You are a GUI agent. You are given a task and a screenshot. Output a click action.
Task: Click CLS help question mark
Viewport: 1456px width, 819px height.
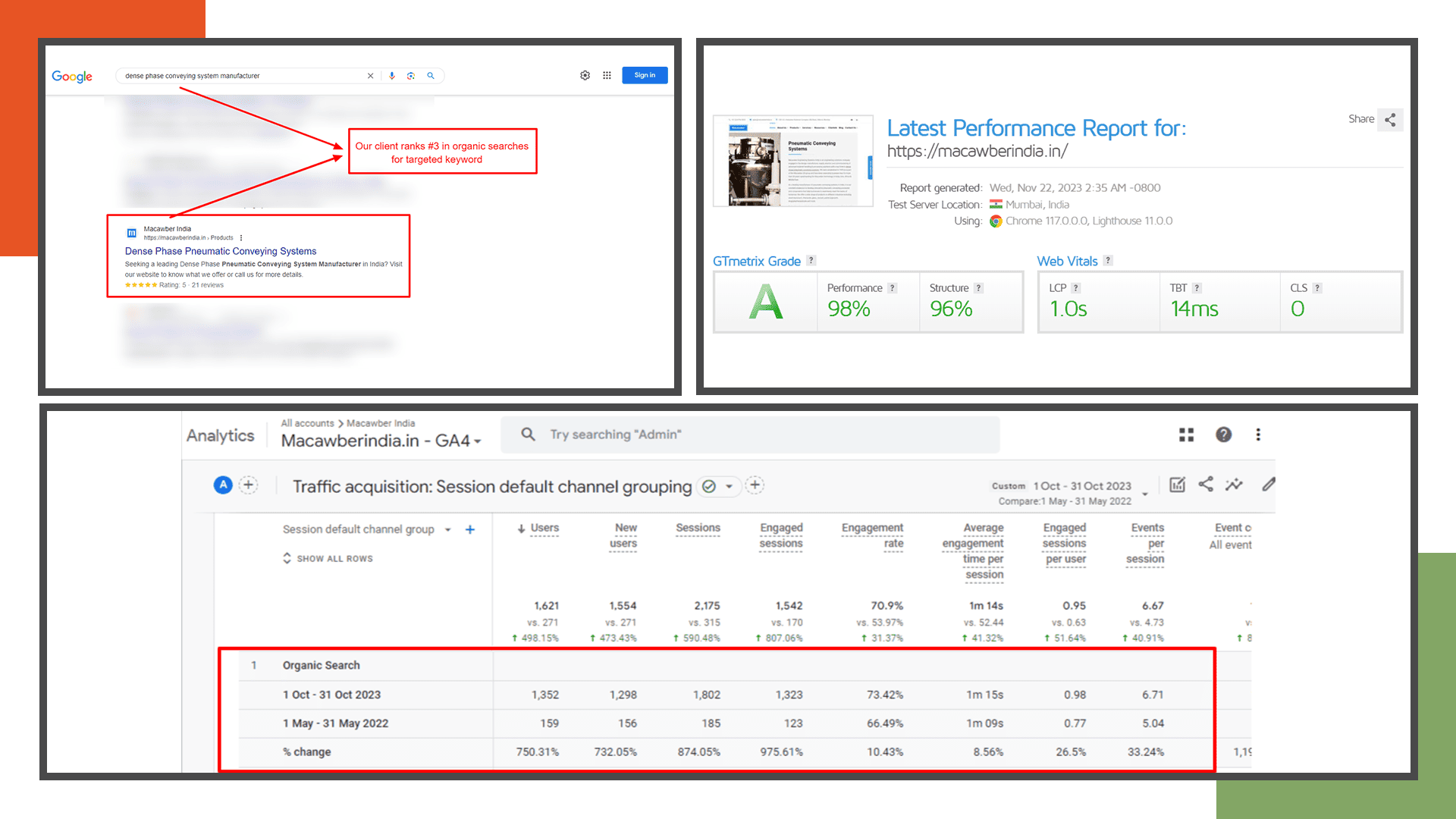[1317, 287]
